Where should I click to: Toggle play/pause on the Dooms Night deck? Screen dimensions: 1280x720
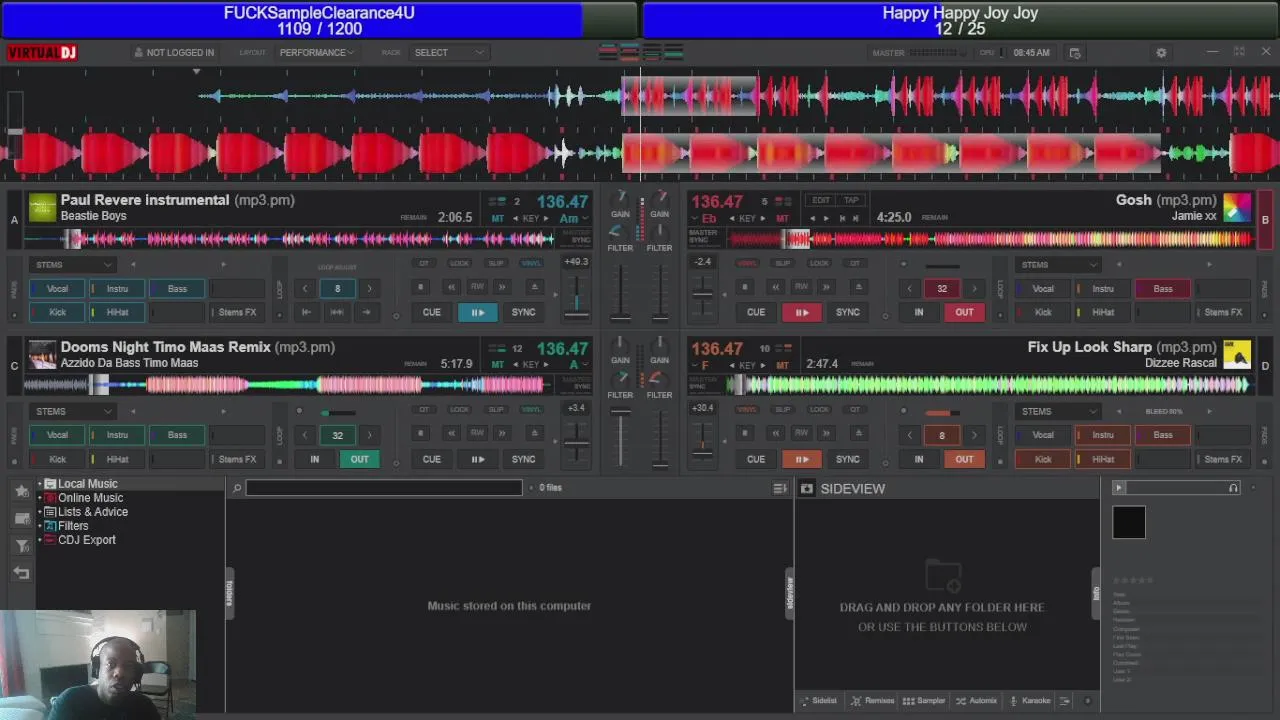477,459
